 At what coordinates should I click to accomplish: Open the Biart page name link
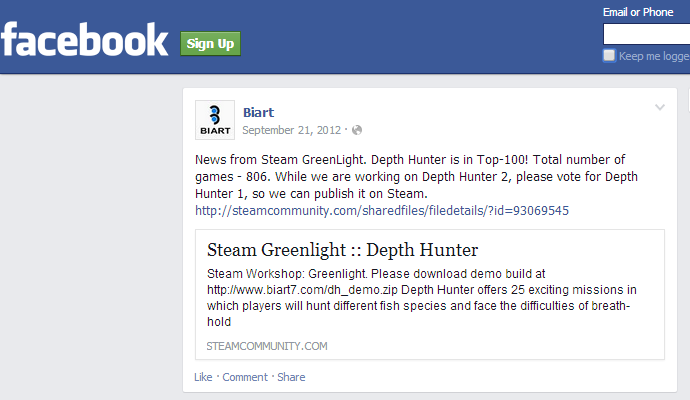pyautogui.click(x=258, y=113)
